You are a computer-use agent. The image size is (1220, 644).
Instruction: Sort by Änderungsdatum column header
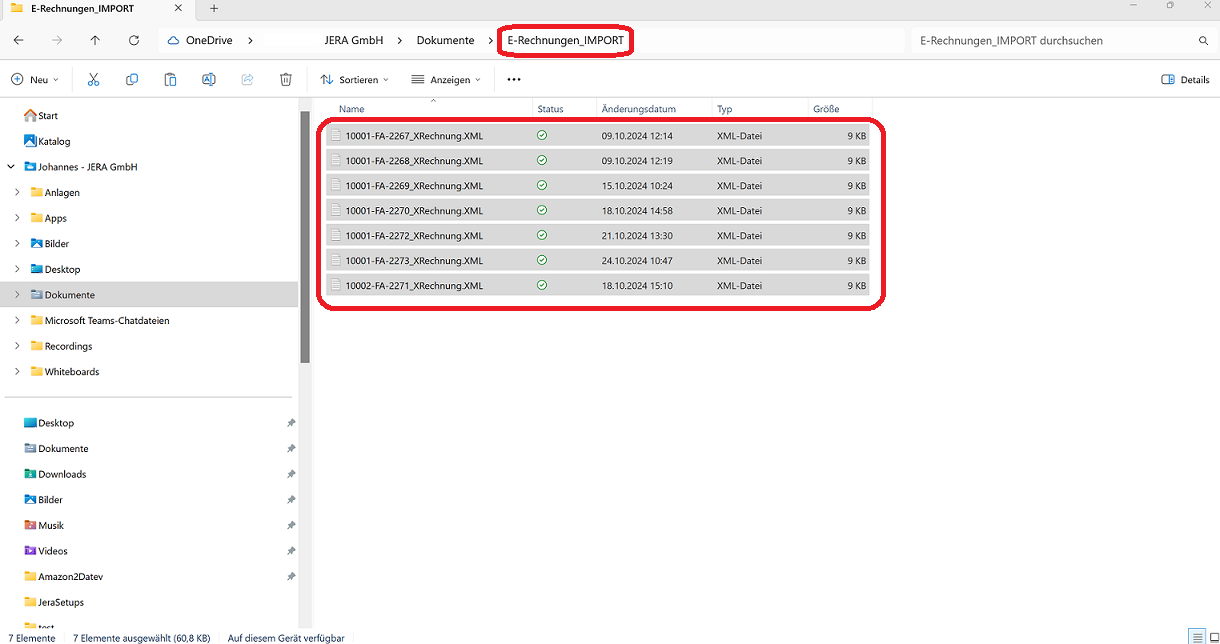pos(638,109)
